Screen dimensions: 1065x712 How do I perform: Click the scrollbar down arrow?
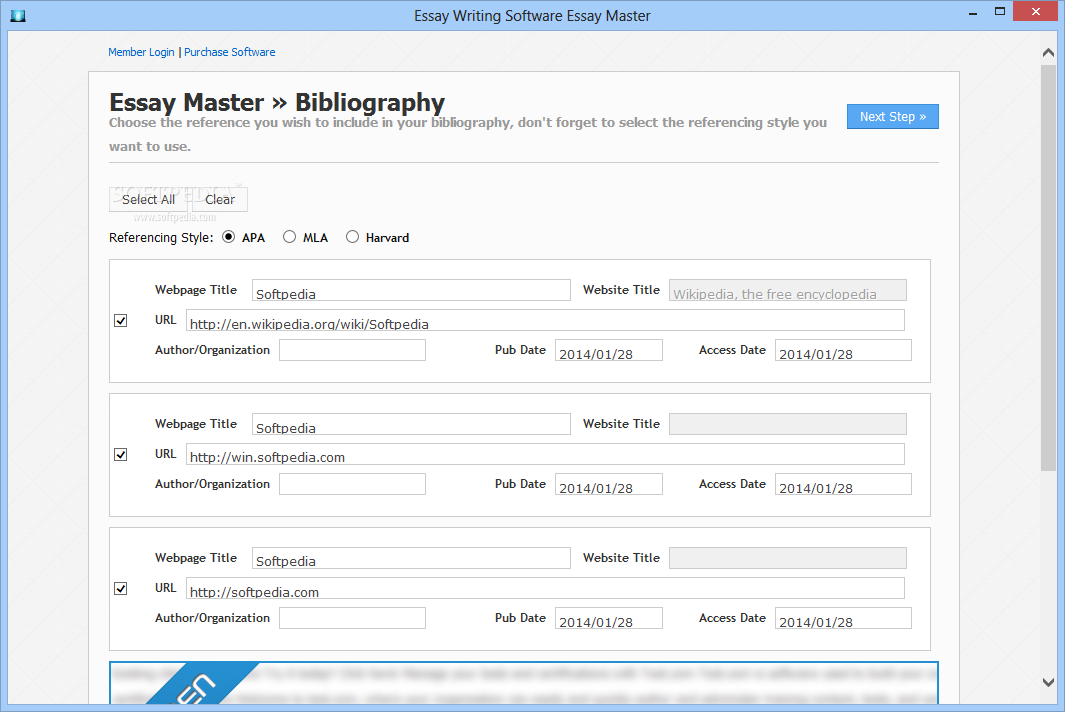coord(1048,682)
